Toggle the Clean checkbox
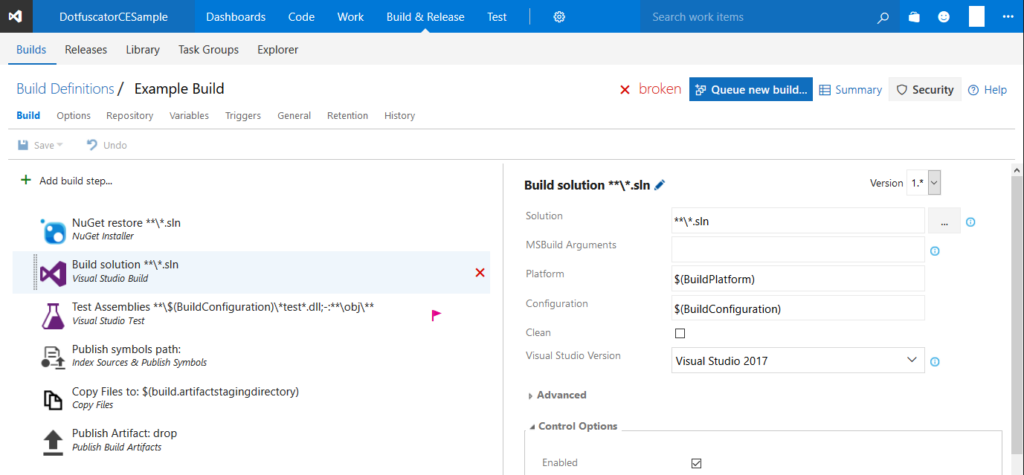Viewport: 1024px width, 475px height. click(680, 333)
